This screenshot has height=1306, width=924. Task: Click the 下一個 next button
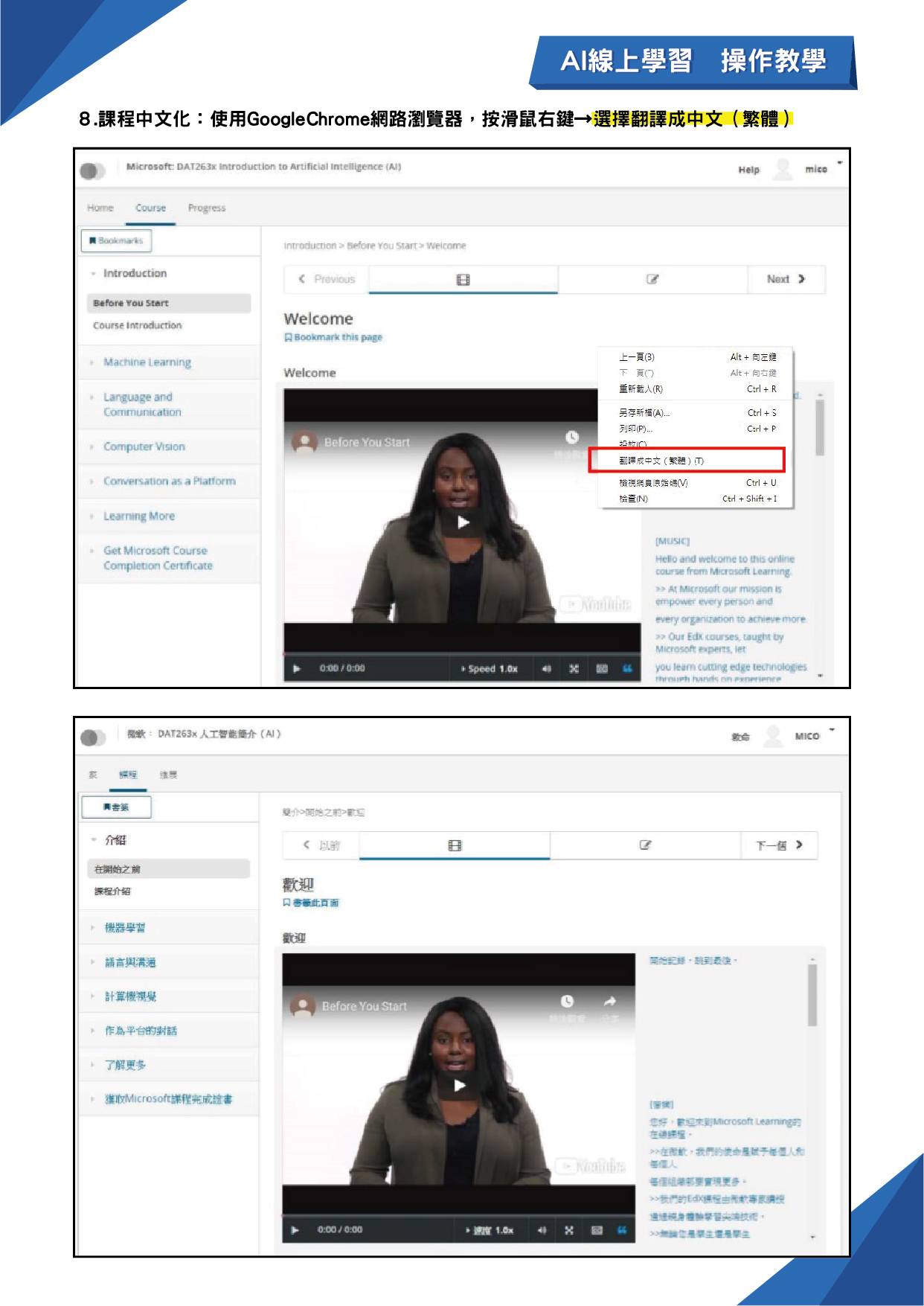[780, 845]
